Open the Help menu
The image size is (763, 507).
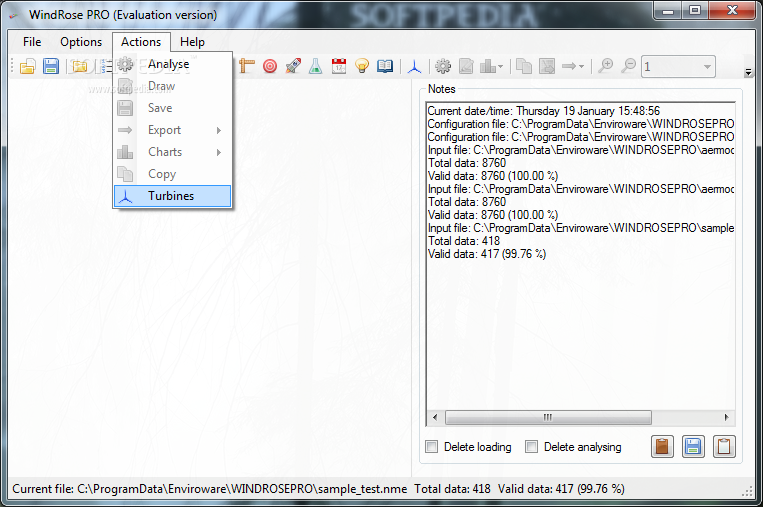tap(192, 42)
